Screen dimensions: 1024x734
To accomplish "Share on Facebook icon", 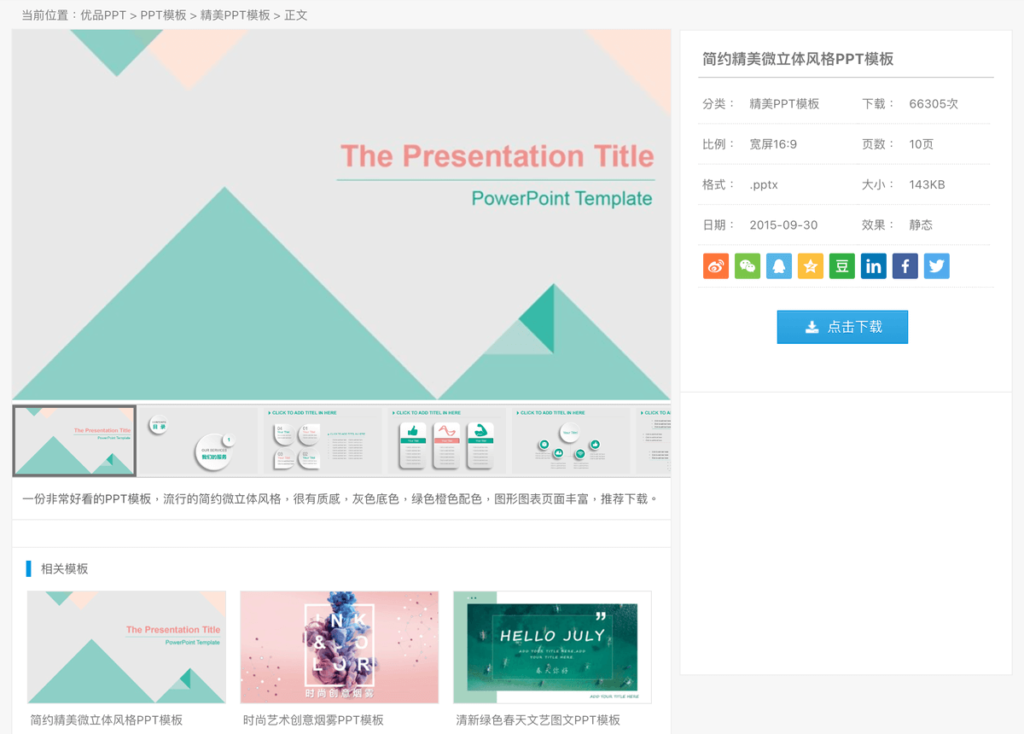I will 905,266.
